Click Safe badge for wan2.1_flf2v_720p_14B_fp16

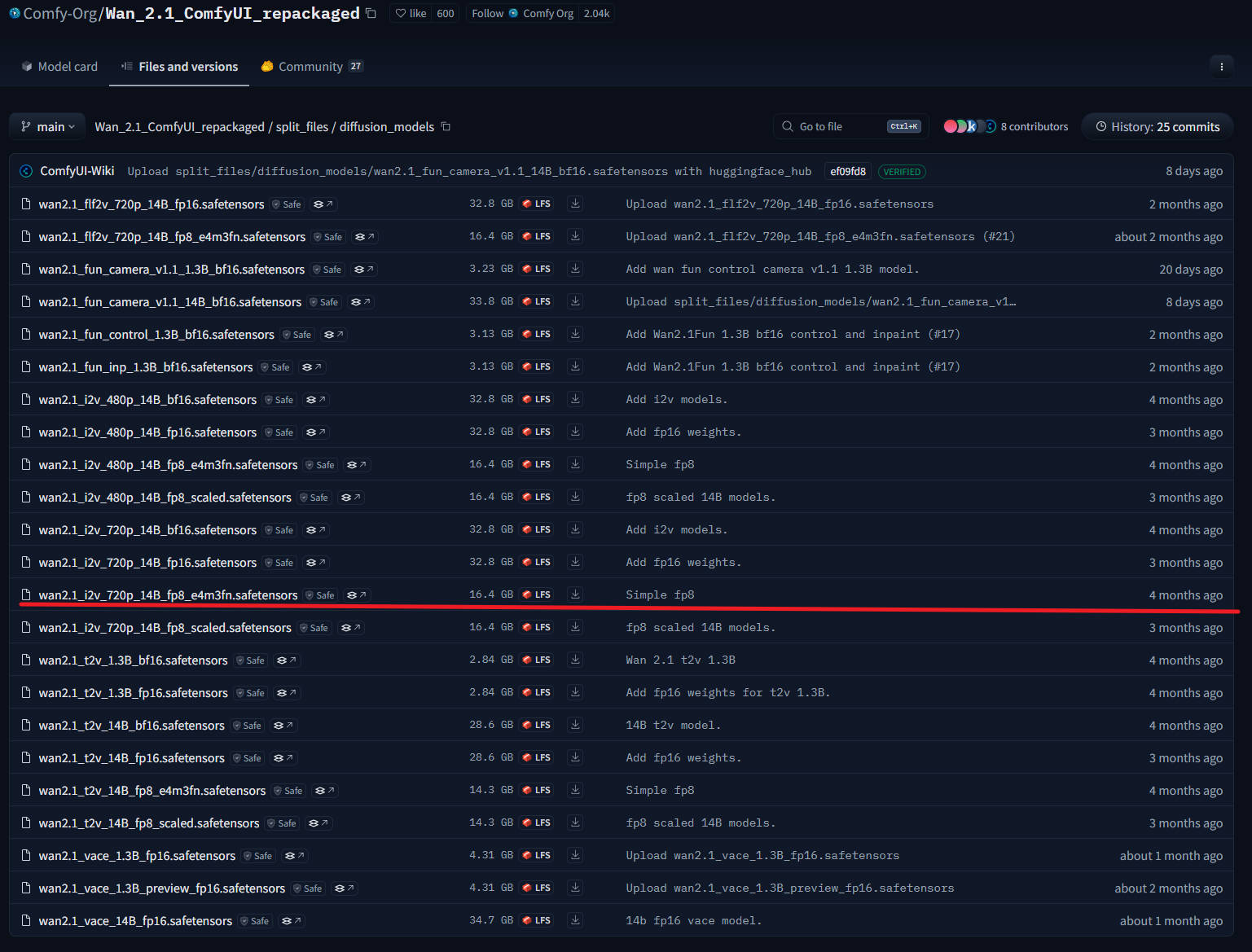click(x=287, y=204)
